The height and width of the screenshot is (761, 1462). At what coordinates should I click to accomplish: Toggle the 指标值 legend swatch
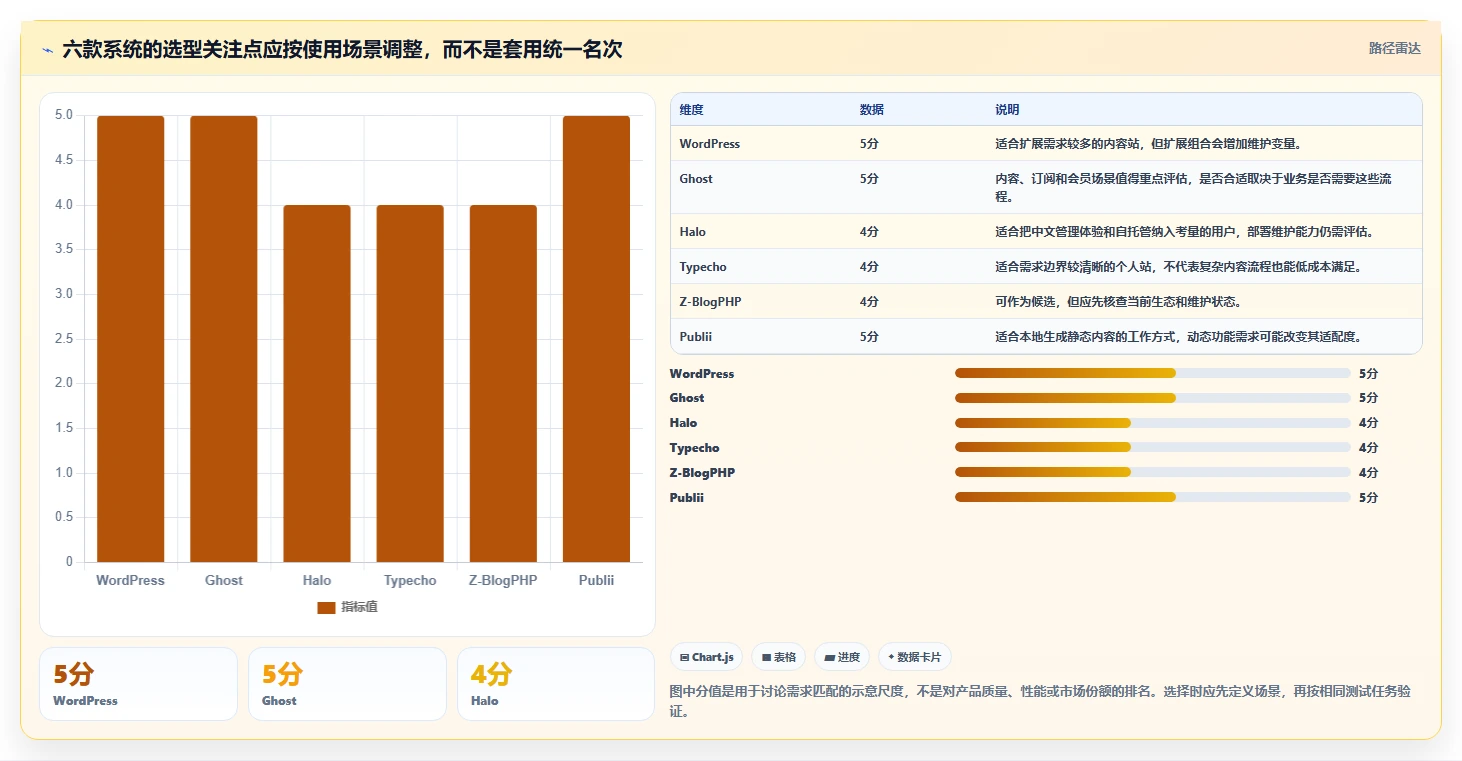pyautogui.click(x=326, y=607)
